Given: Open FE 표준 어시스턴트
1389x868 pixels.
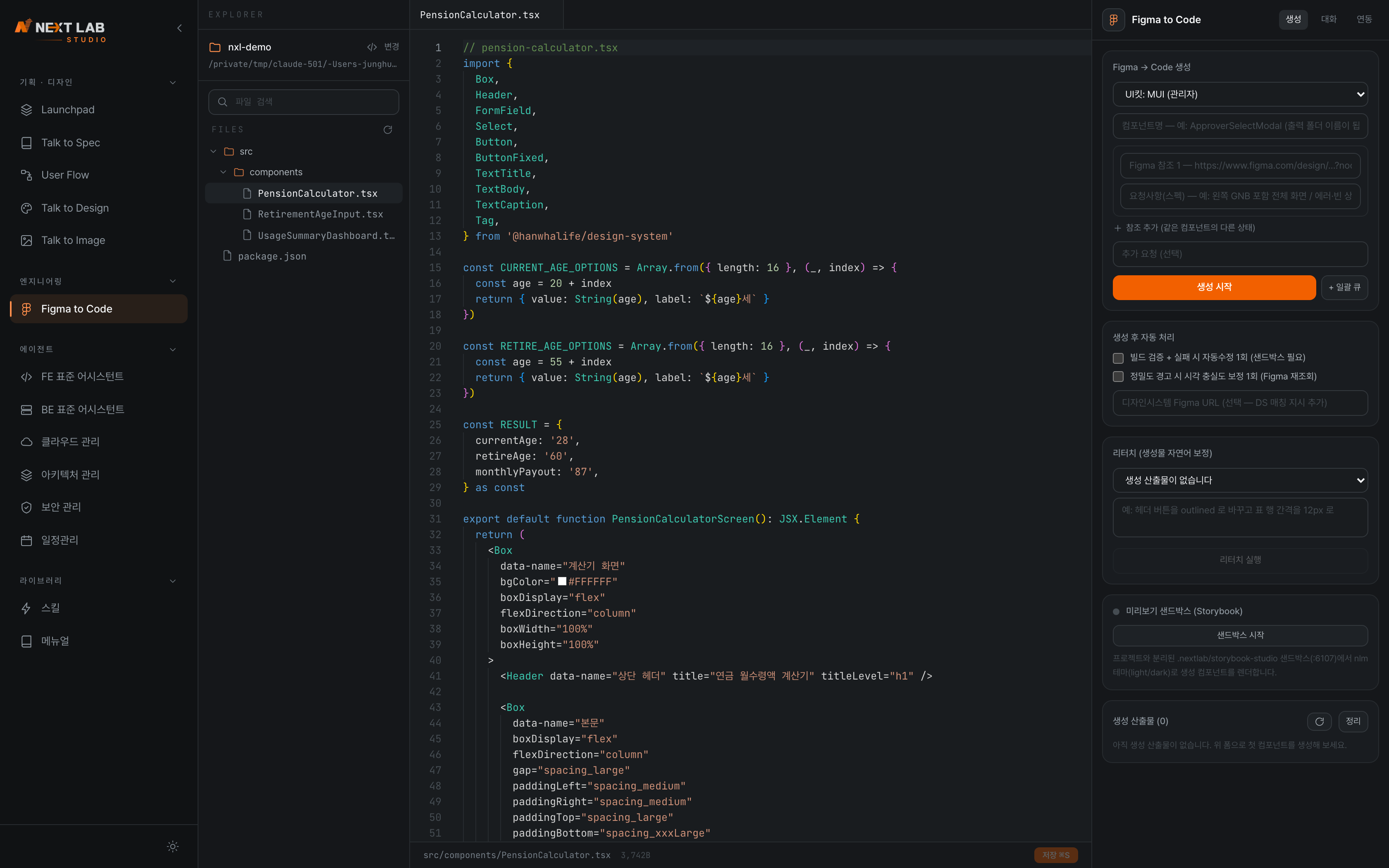Looking at the screenshot, I should tap(99, 377).
